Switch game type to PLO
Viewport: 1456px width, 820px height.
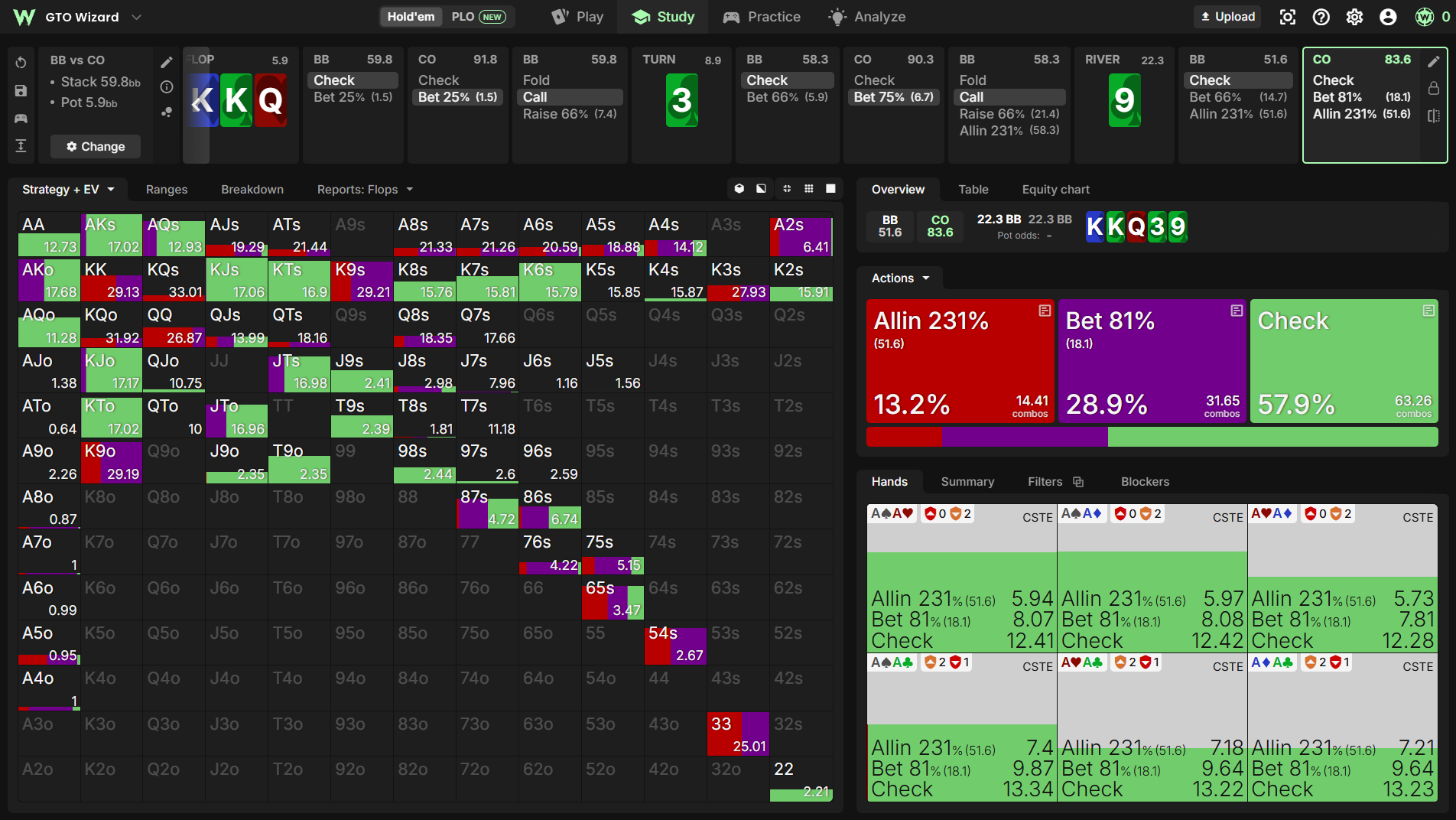coord(478,17)
